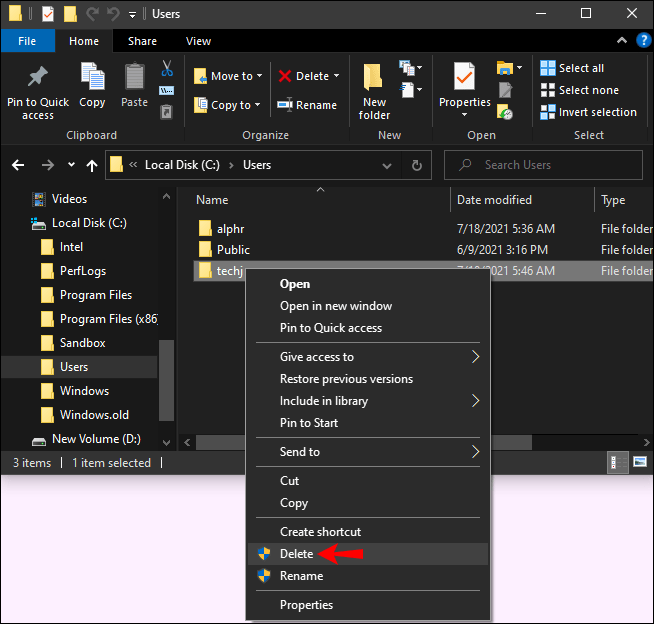Viewport: 654px width, 624px height.
Task: Expand the address bar history dropdown
Action: click(x=387, y=166)
